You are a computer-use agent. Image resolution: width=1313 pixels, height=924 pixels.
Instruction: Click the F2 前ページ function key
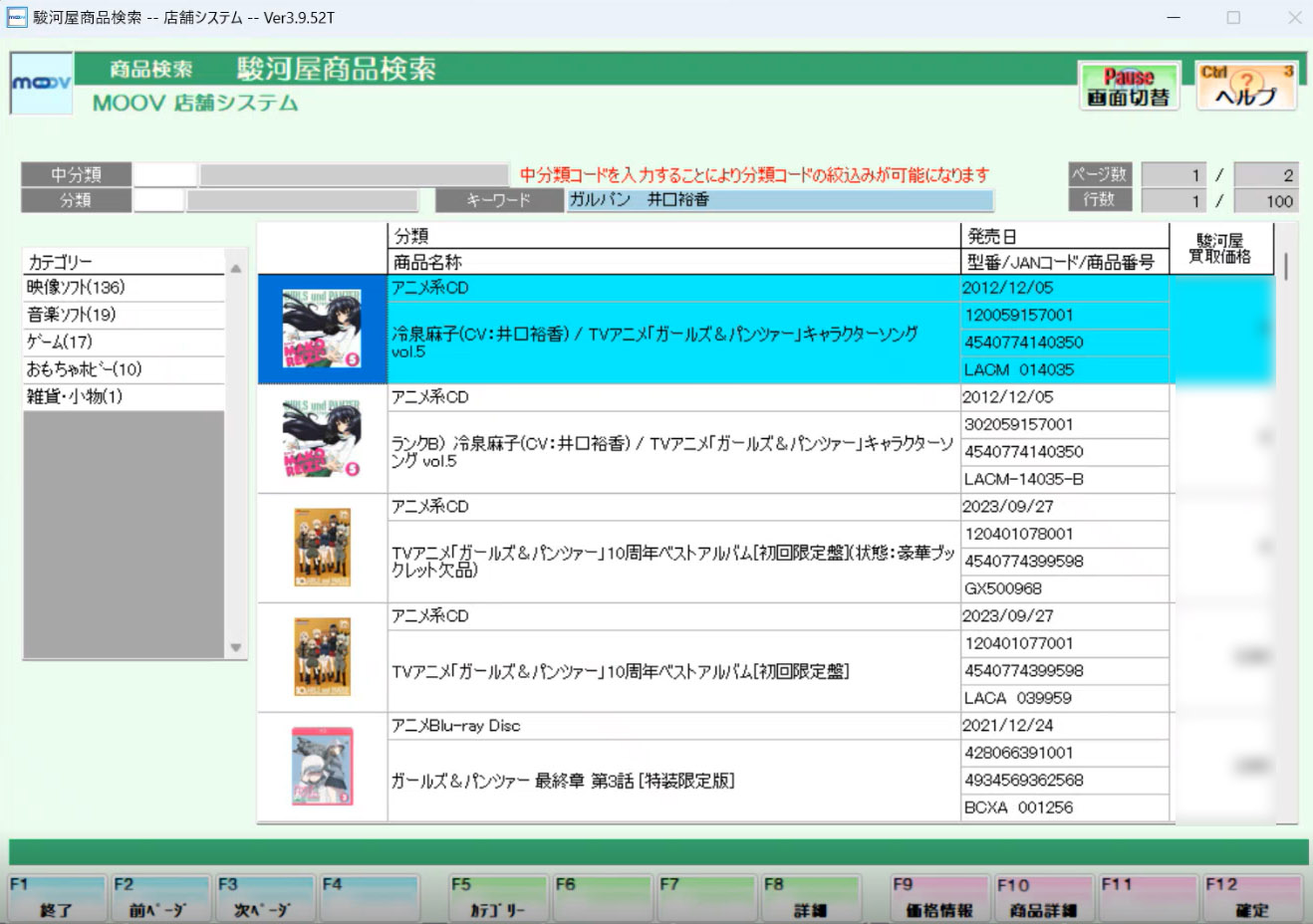pyautogui.click(x=160, y=898)
